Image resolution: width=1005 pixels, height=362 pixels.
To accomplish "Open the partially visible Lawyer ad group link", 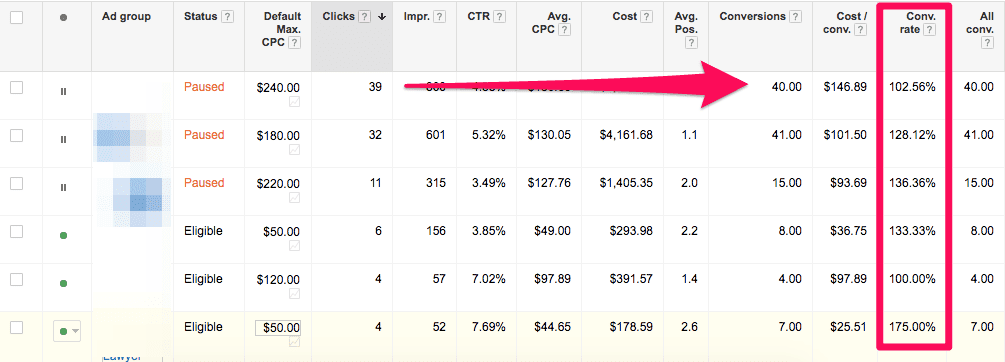I will click(122, 358).
